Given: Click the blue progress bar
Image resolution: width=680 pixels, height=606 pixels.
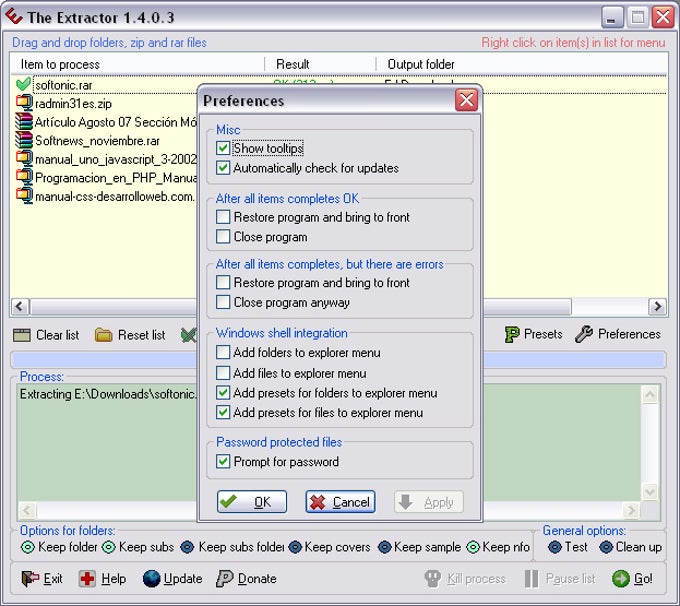Looking at the screenshot, I should (x=338, y=360).
